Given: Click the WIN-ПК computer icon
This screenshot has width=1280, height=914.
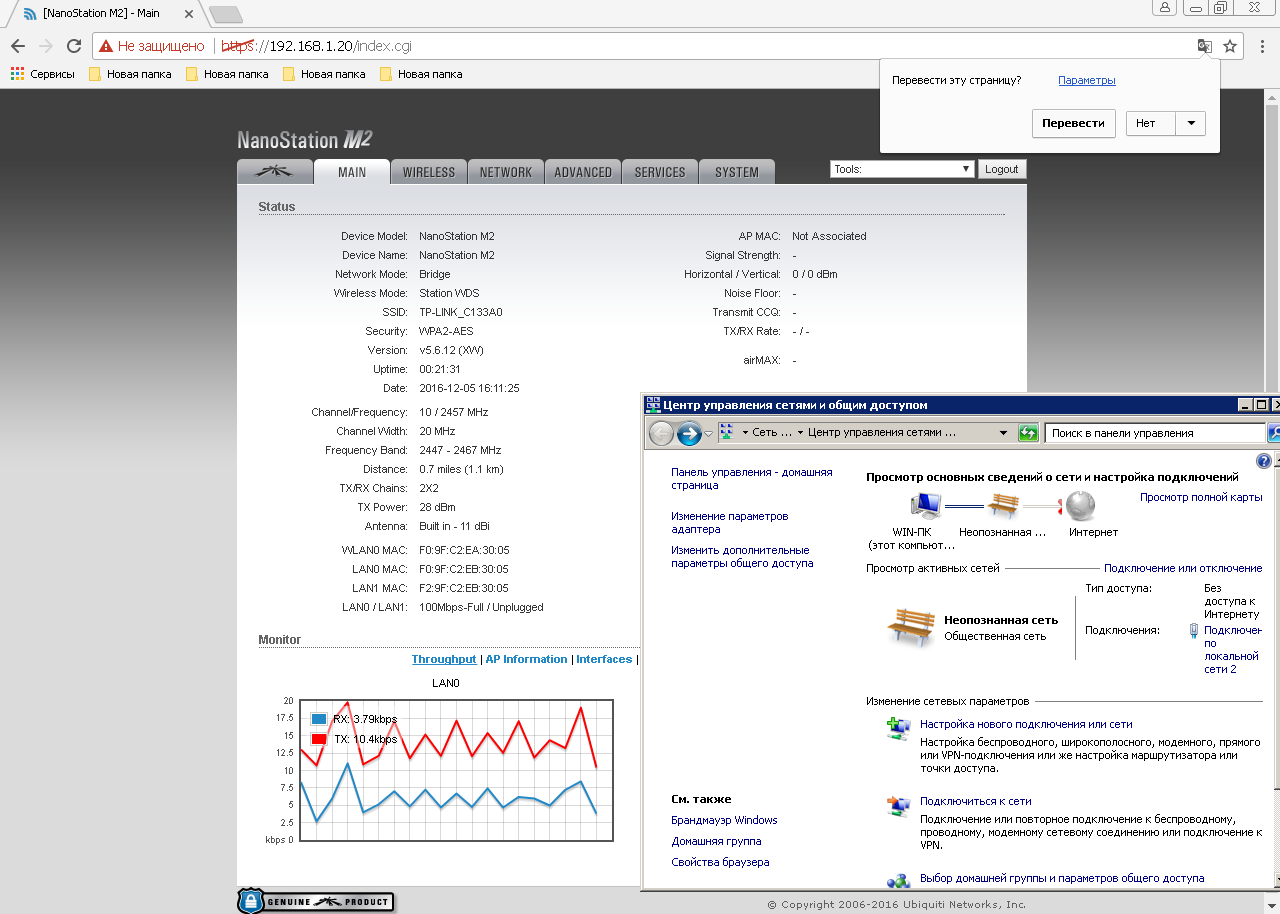Looking at the screenshot, I should [x=926, y=506].
